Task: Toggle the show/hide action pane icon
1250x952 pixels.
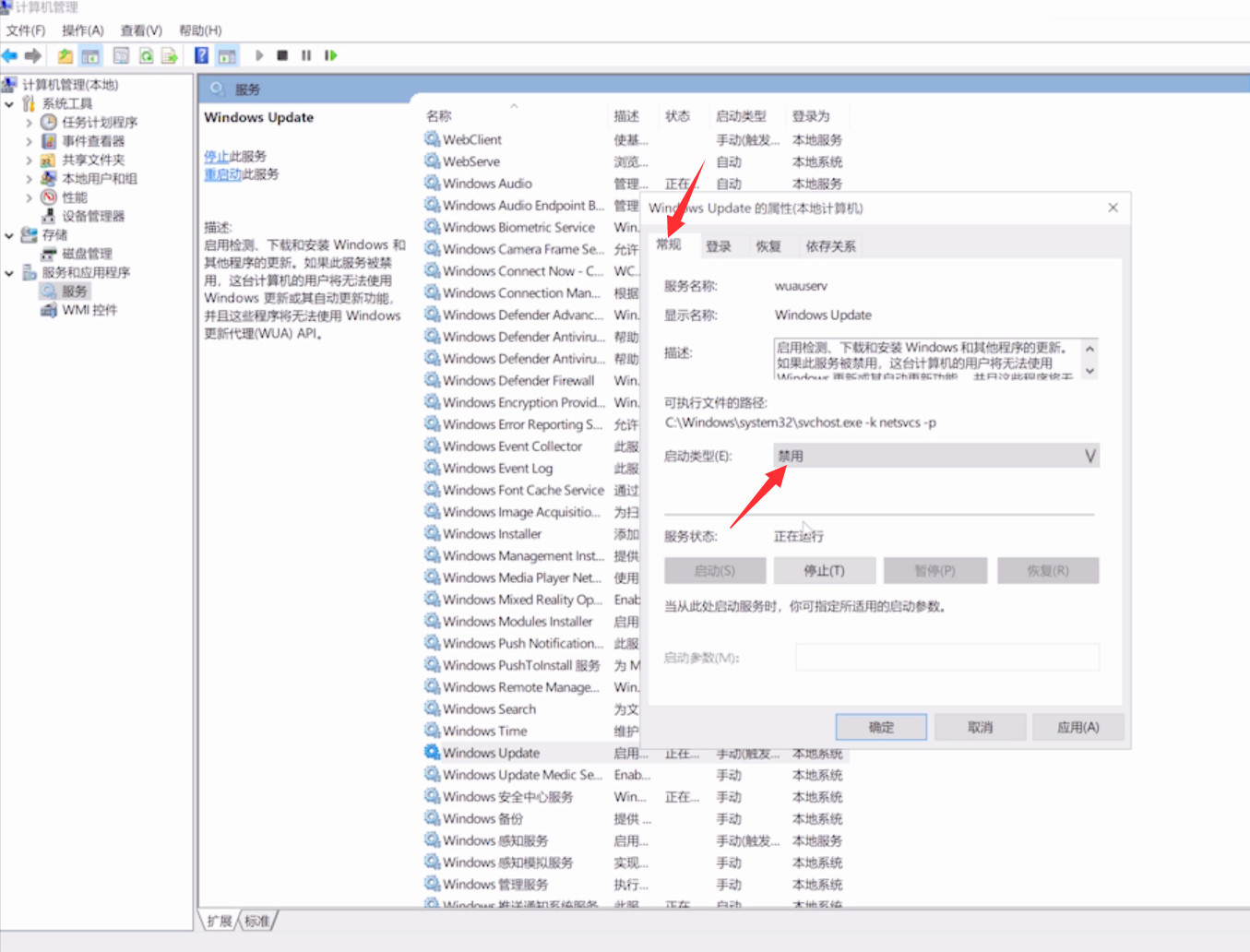Action: [x=227, y=56]
